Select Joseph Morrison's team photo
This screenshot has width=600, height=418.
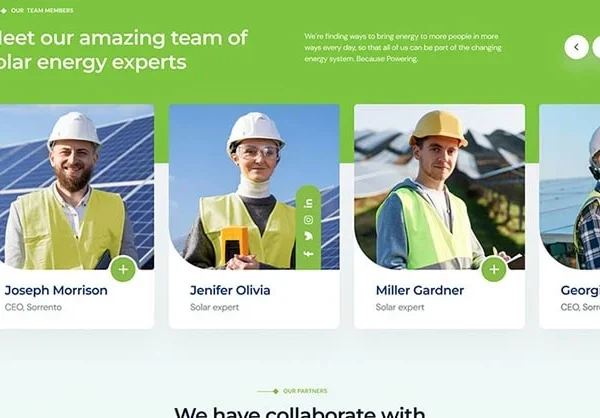click(77, 187)
